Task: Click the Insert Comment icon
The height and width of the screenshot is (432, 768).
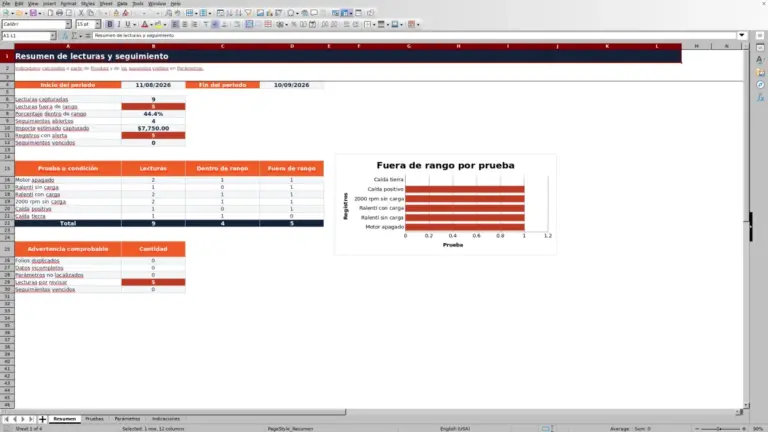Action: 314,13
